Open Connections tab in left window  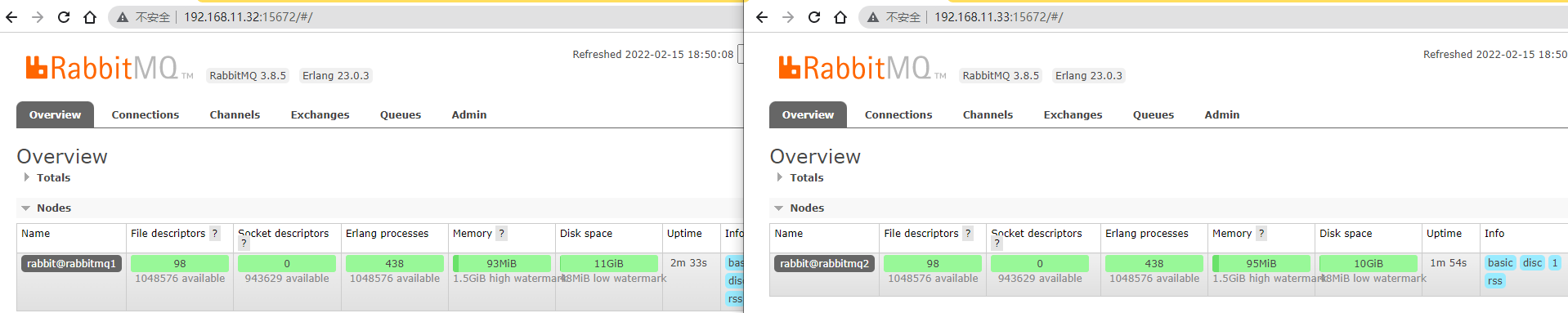[146, 114]
